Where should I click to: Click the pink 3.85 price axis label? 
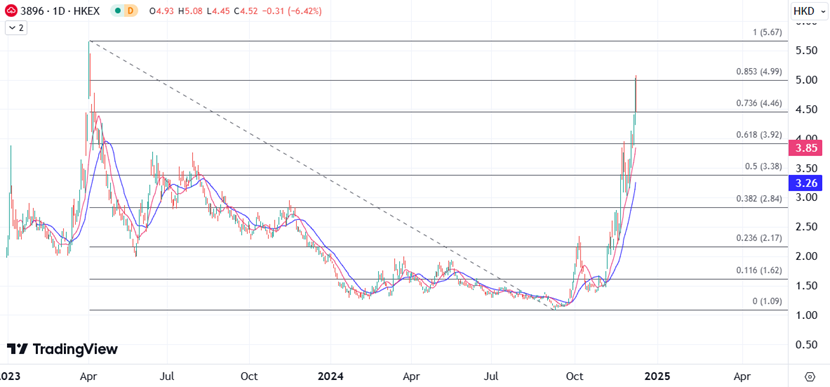[x=805, y=148]
